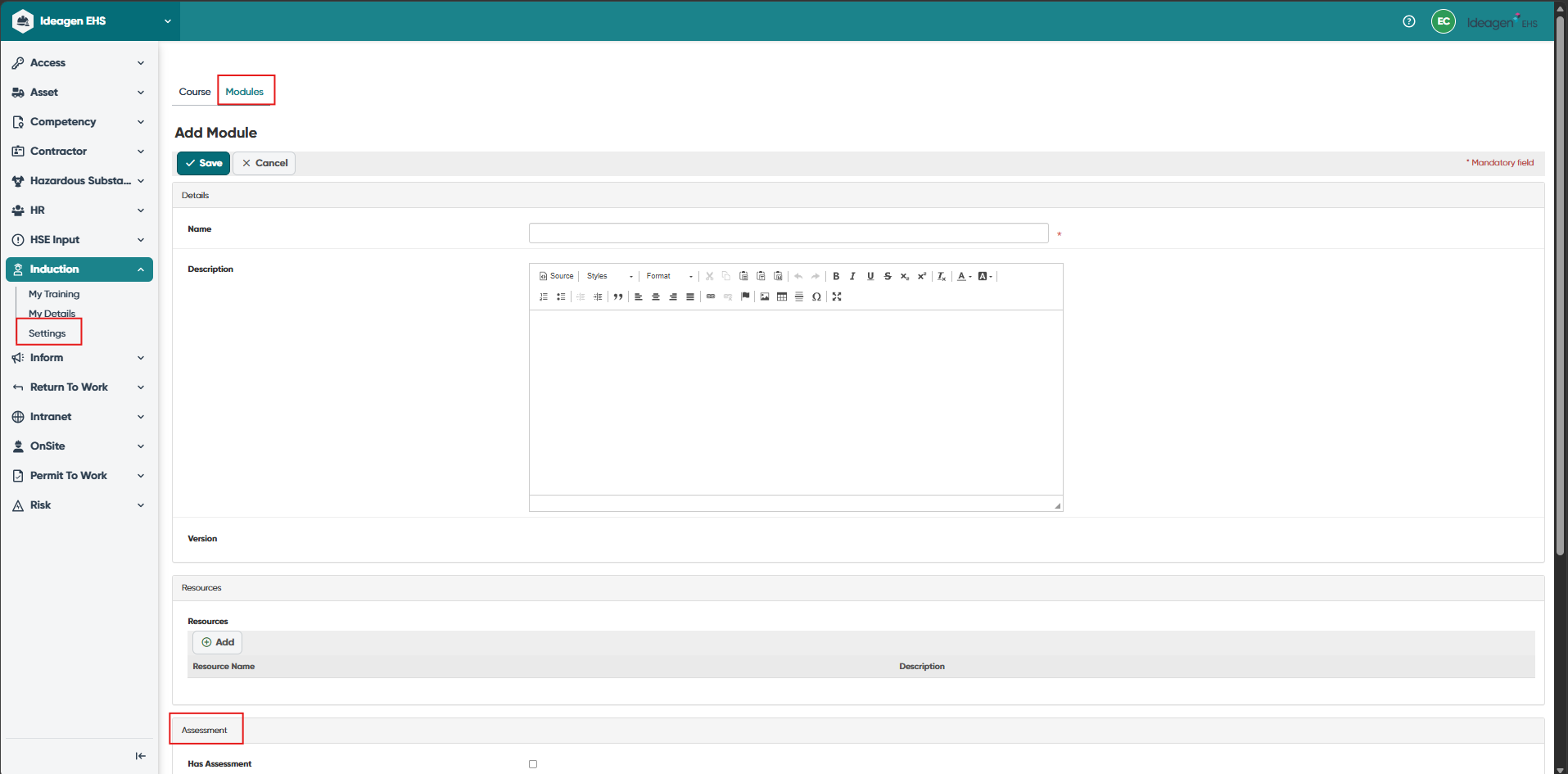The width and height of the screenshot is (1568, 774).
Task: Save the new module
Action: 203,163
